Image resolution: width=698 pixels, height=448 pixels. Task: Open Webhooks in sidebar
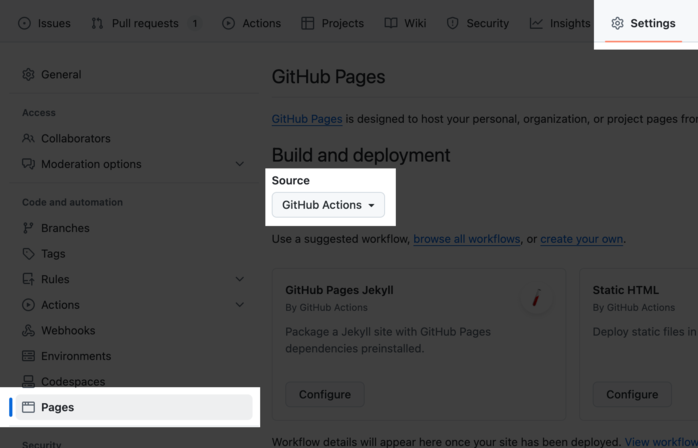tap(134, 330)
